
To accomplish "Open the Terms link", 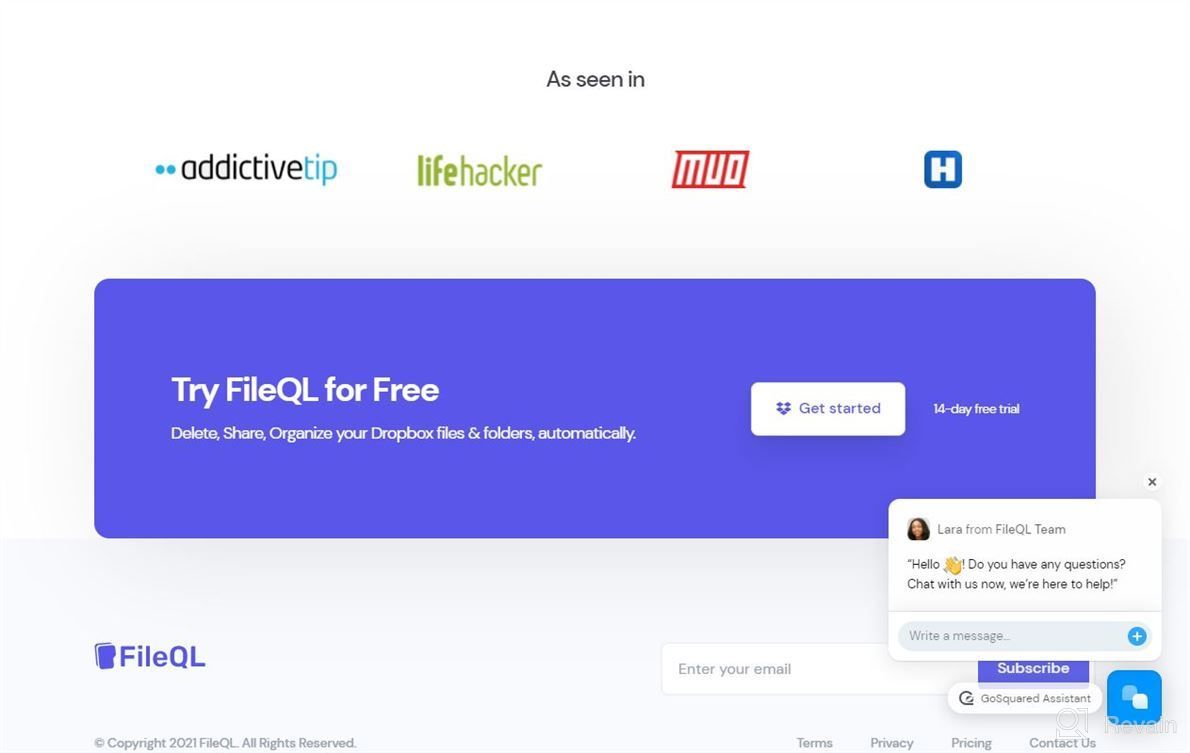I will coord(814,742).
